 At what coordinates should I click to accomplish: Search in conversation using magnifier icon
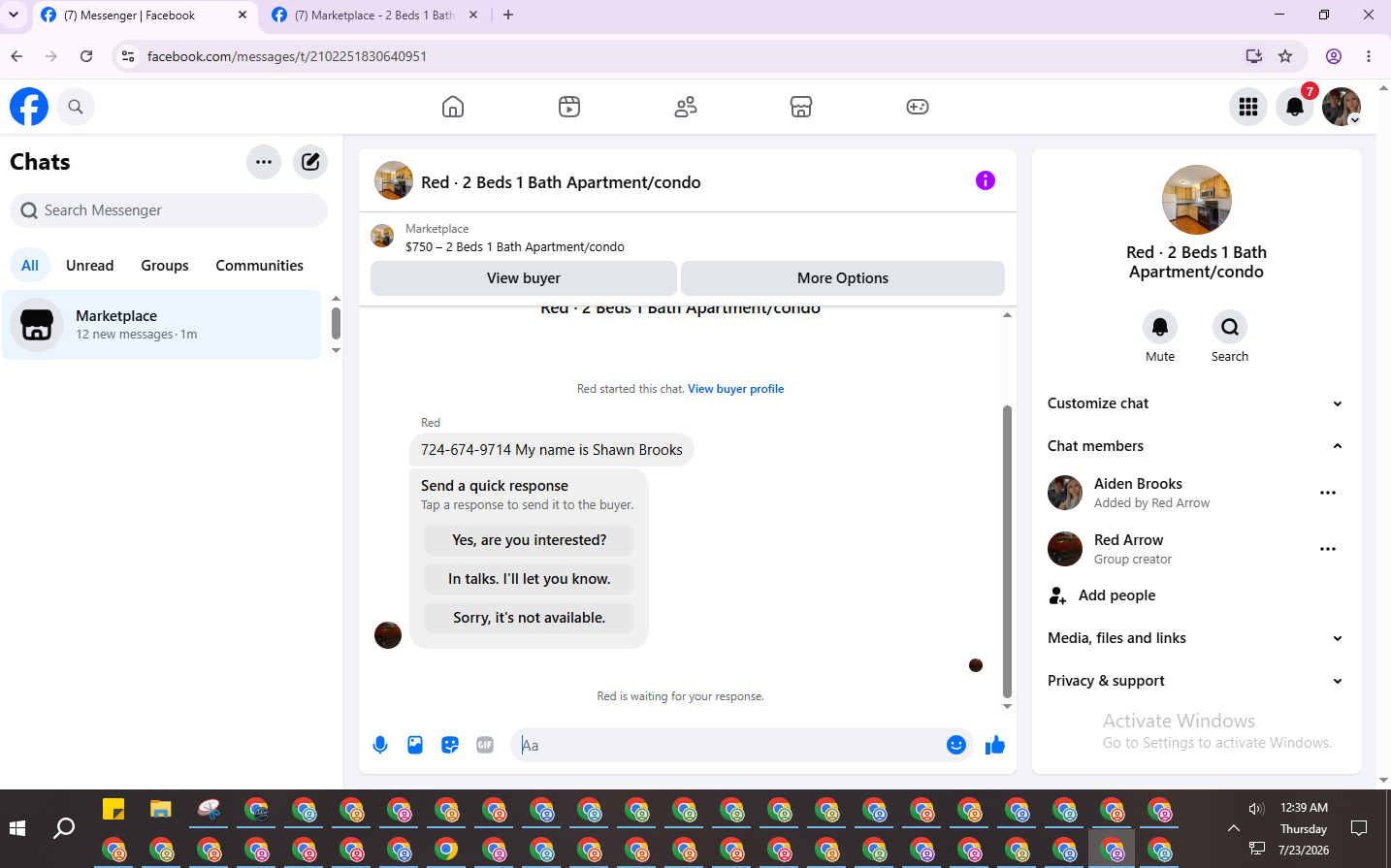1230,327
